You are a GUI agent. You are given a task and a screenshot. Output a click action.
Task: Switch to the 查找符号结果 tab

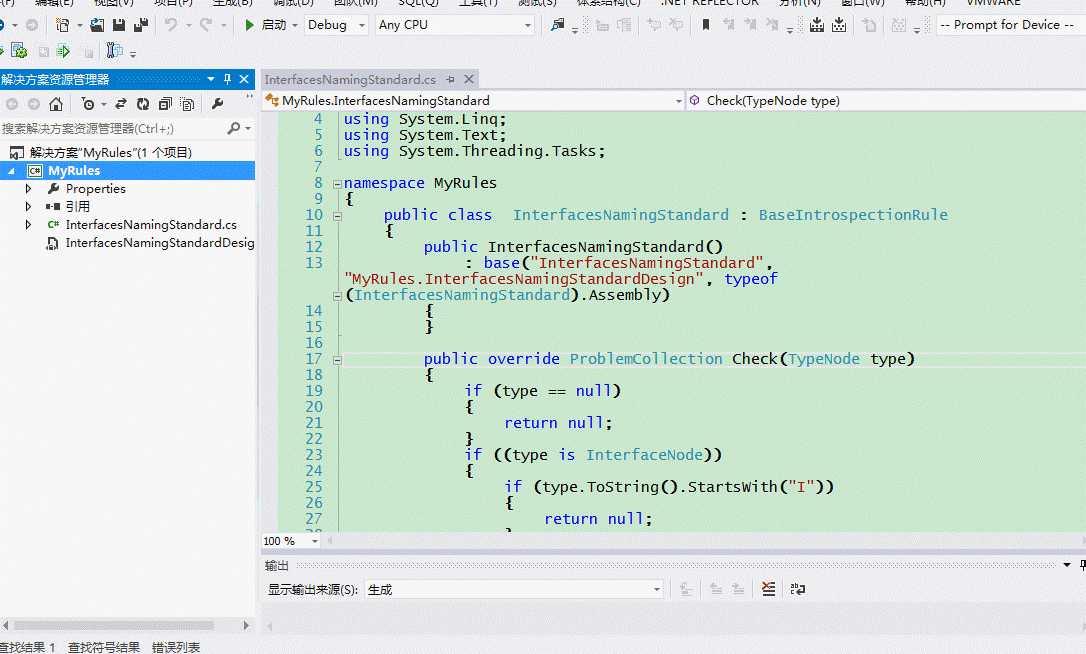pos(104,647)
